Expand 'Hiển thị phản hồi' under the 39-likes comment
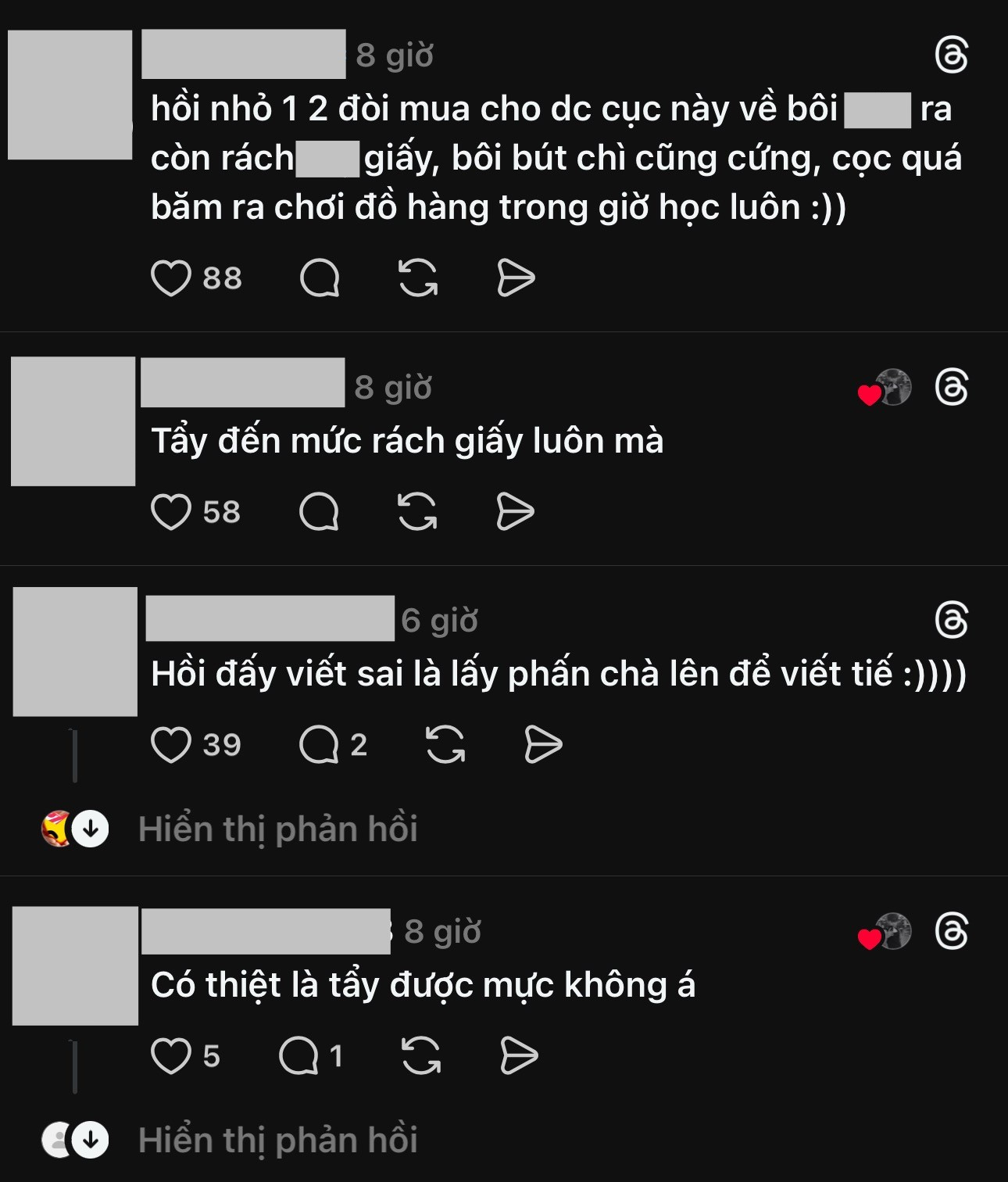 [277, 829]
